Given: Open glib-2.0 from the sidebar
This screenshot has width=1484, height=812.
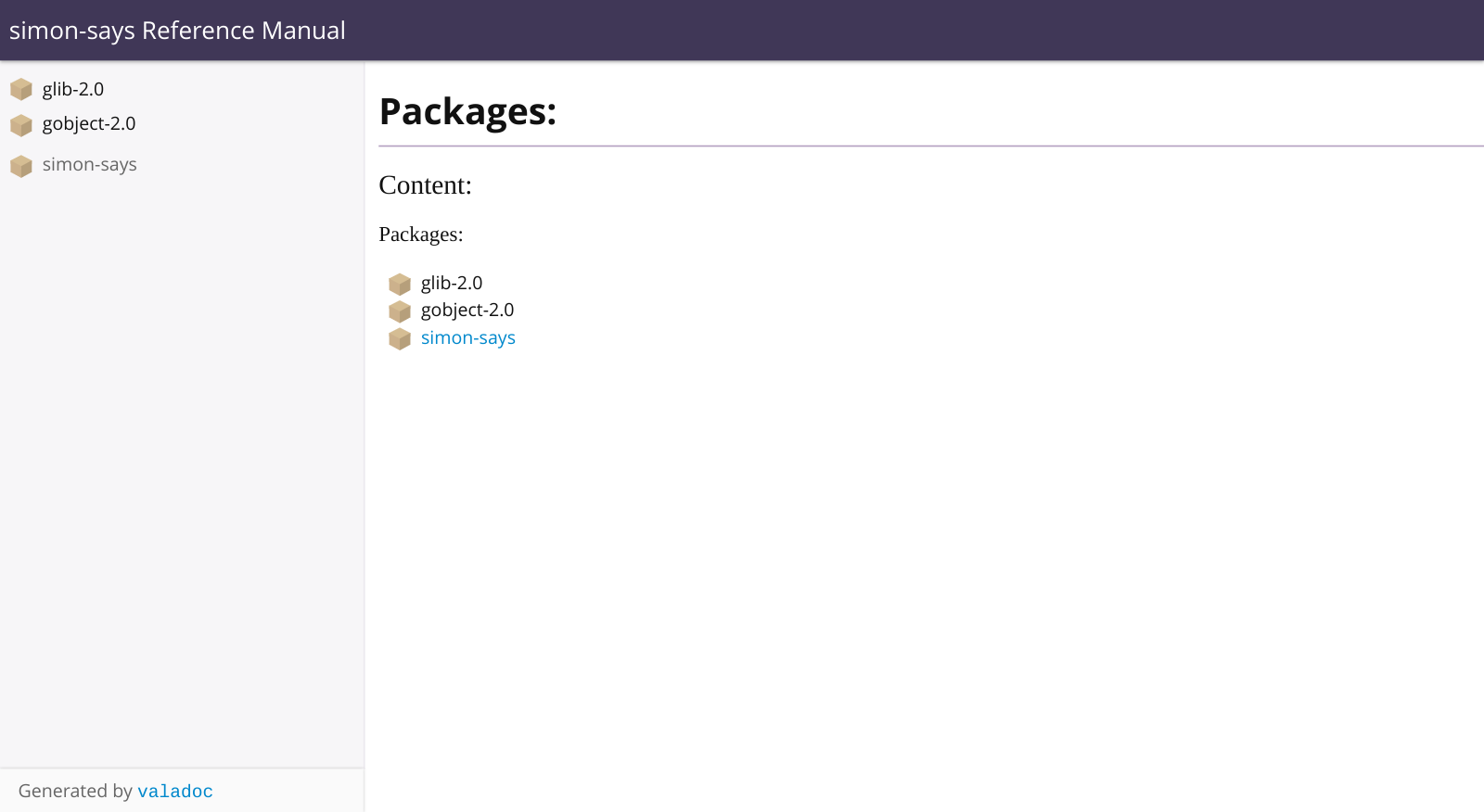Looking at the screenshot, I should pyautogui.click(x=73, y=90).
